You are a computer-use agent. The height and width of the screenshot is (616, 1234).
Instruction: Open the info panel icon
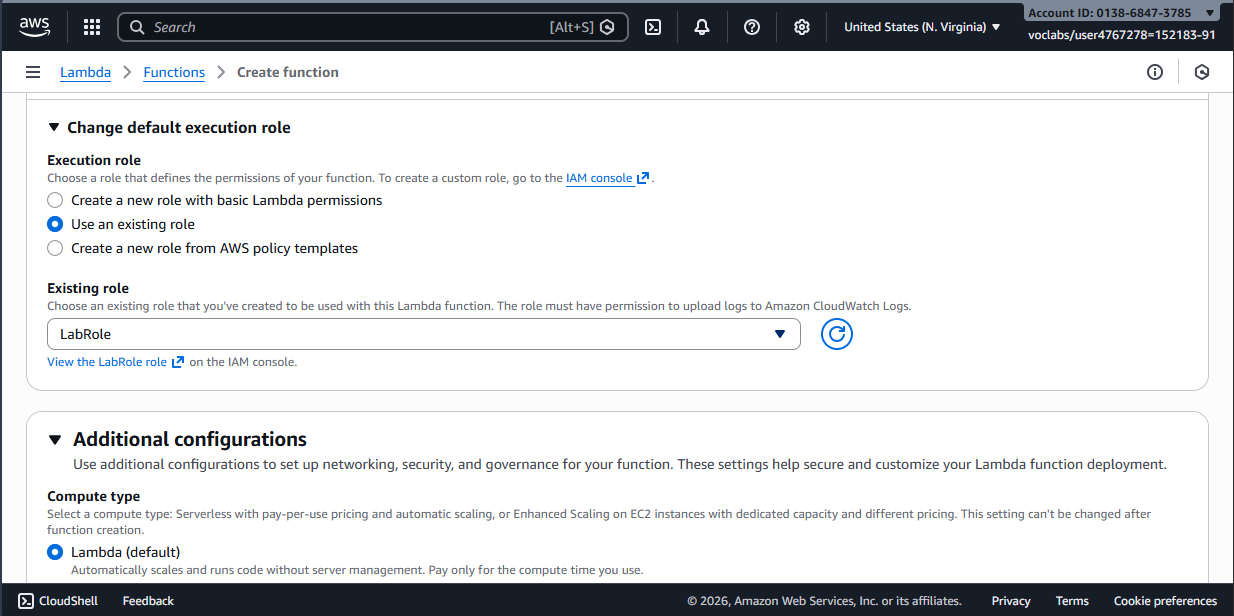(x=1155, y=72)
